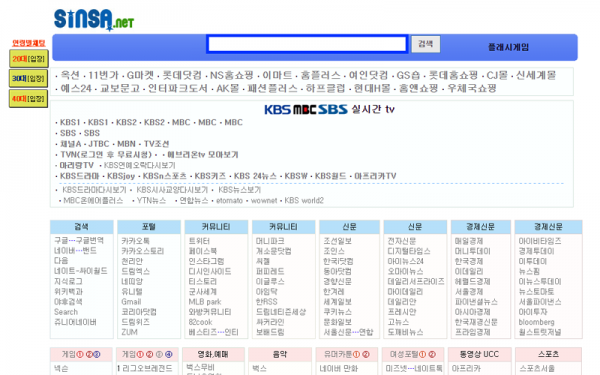The height and width of the screenshot is (375, 600).
Task: Go to 교보문고
Action: 120,88
